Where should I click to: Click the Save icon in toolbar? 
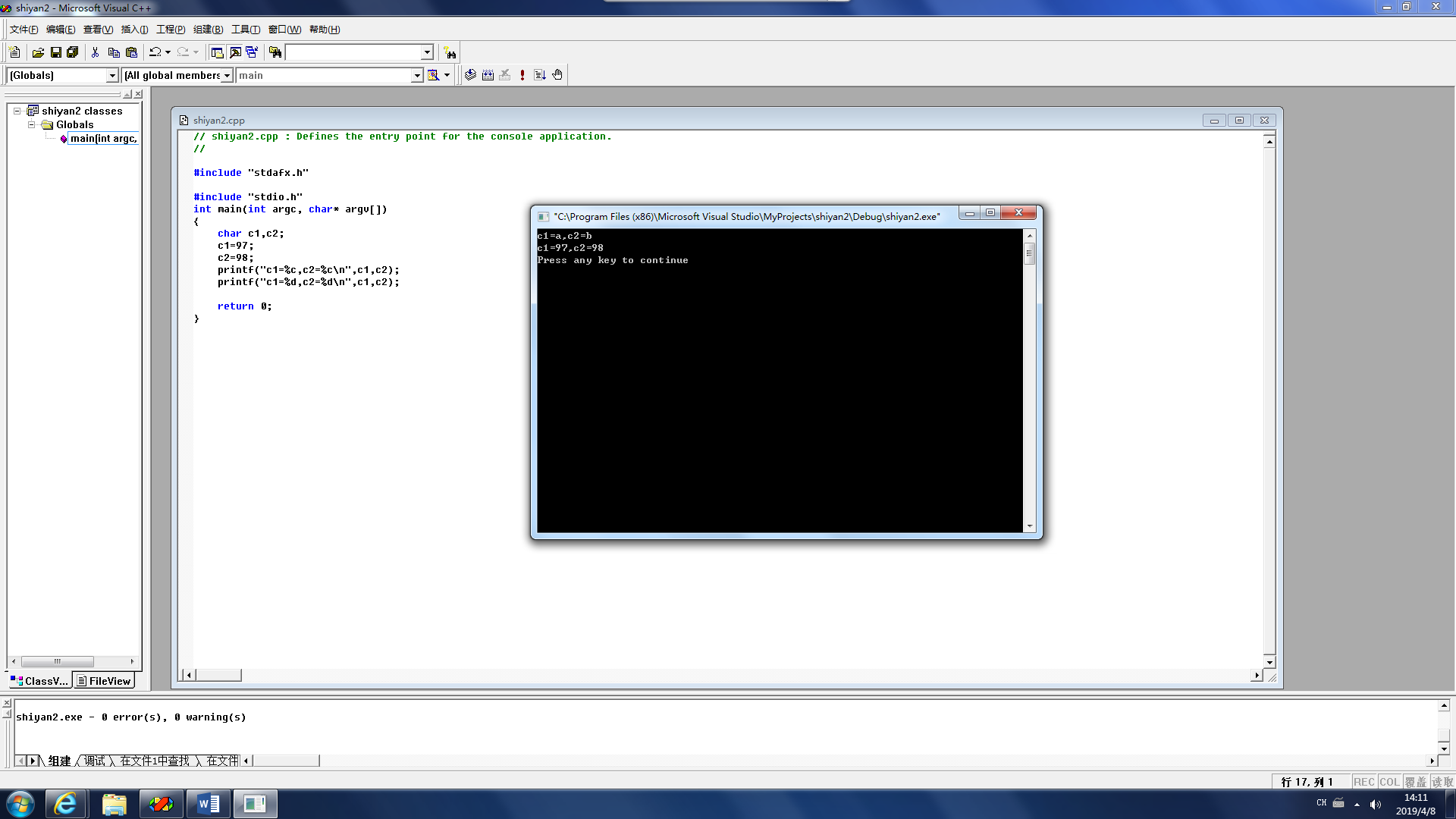click(x=55, y=52)
